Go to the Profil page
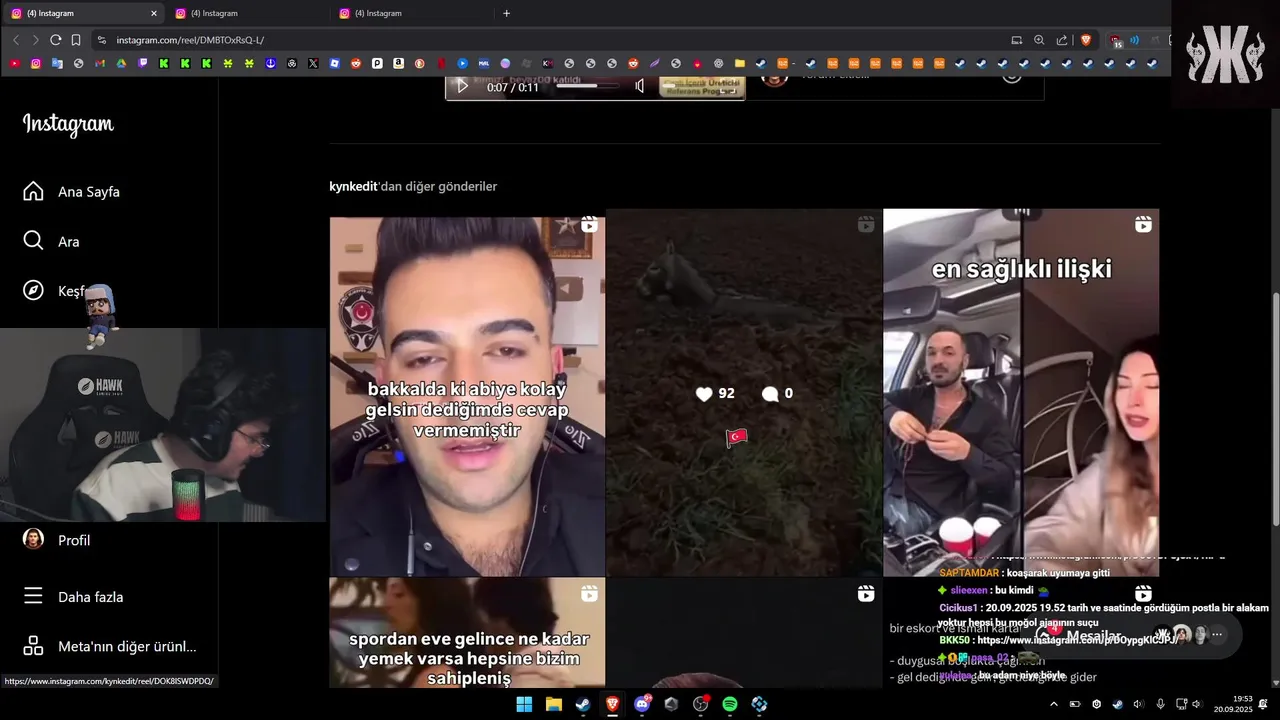1280x720 pixels. coord(57,540)
